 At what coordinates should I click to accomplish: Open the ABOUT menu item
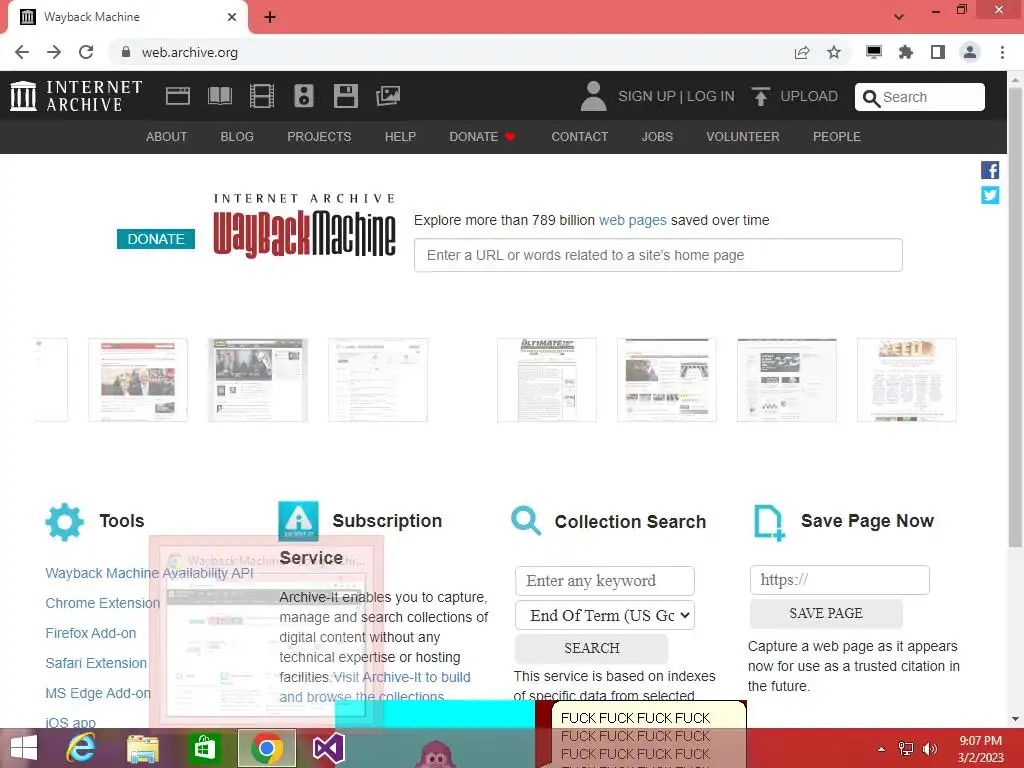click(x=167, y=136)
